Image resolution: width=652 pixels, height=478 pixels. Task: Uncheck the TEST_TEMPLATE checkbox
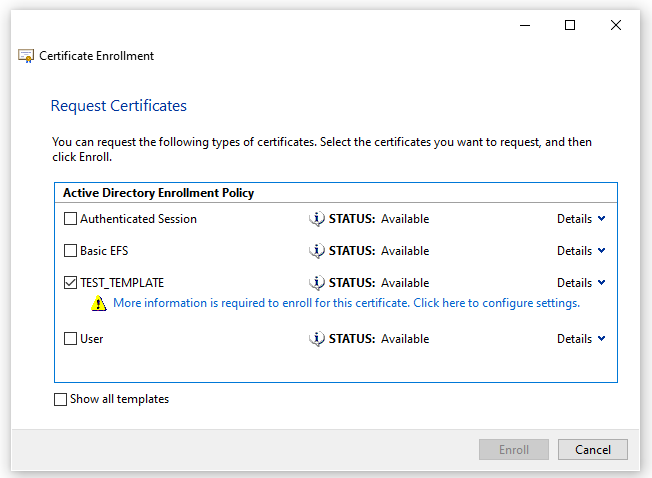pyautogui.click(x=70, y=283)
